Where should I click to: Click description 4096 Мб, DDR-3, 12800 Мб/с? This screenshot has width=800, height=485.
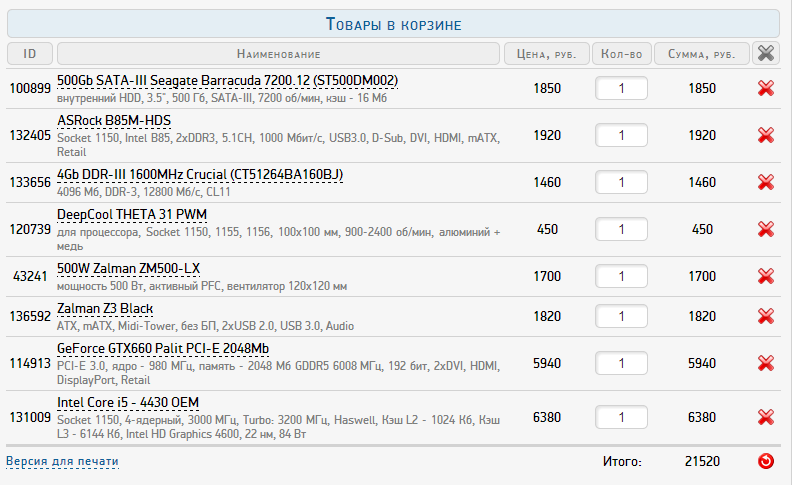[143, 192]
